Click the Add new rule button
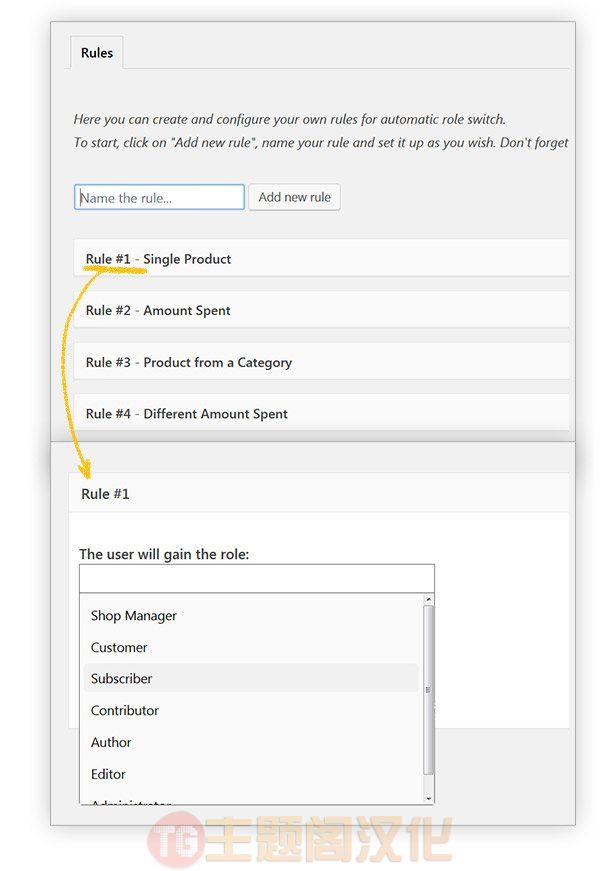Image resolution: width=600 pixels, height=871 pixels. point(294,197)
